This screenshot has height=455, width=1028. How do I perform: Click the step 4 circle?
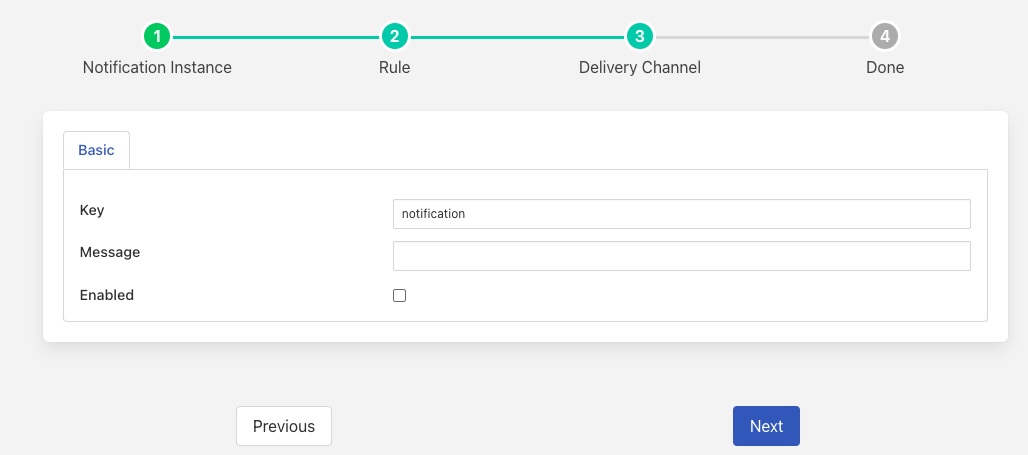[885, 37]
